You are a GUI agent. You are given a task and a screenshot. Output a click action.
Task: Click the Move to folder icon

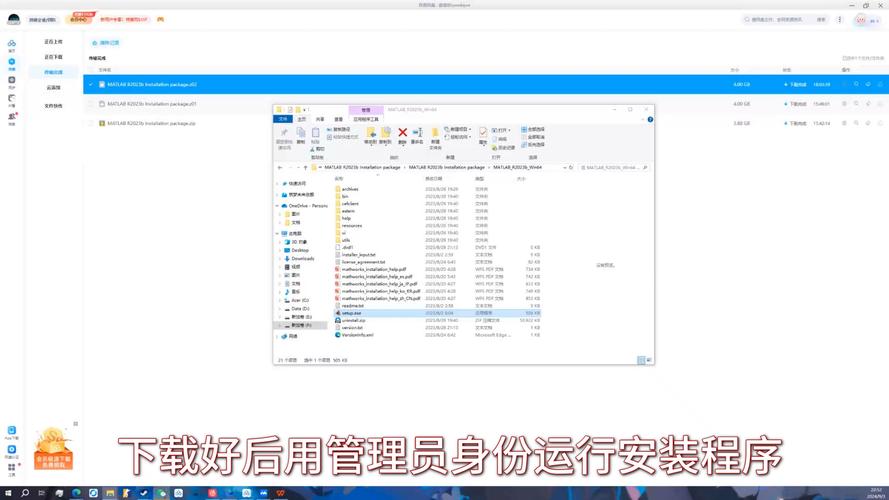(371, 135)
